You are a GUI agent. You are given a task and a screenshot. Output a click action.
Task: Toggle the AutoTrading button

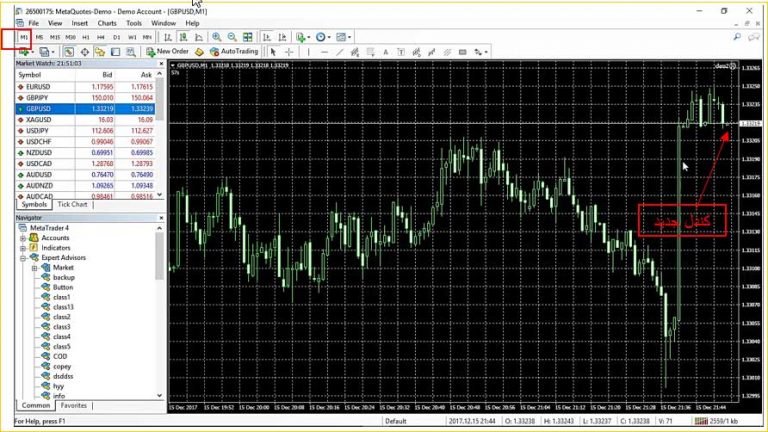[x=234, y=51]
